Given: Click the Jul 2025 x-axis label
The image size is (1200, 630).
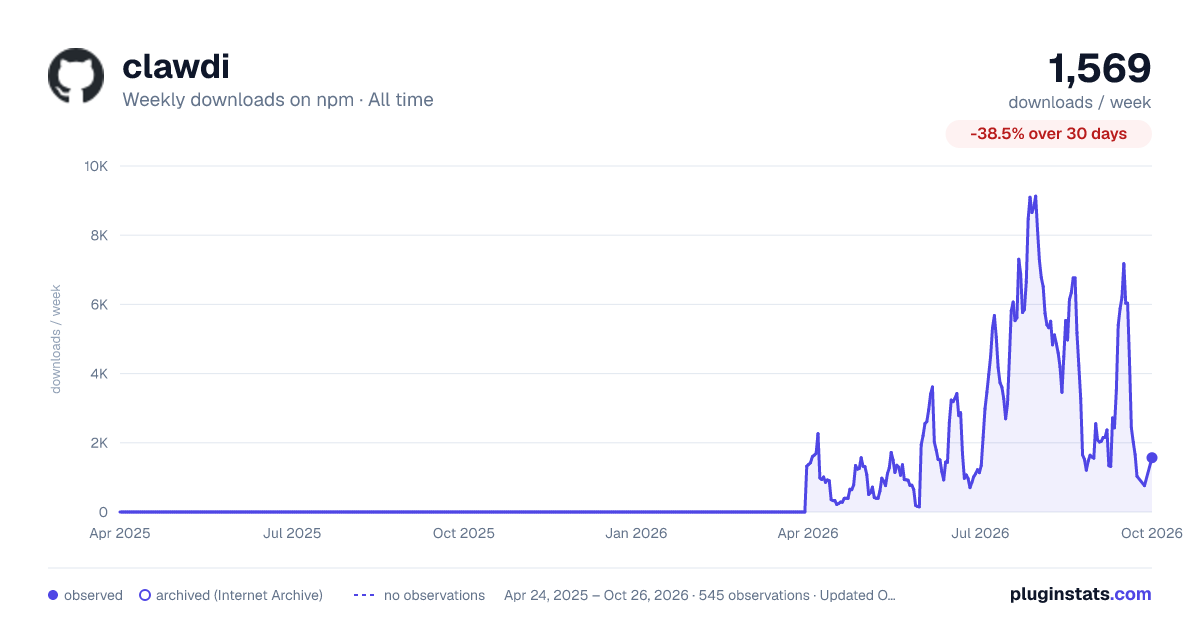Looking at the screenshot, I should (292, 533).
